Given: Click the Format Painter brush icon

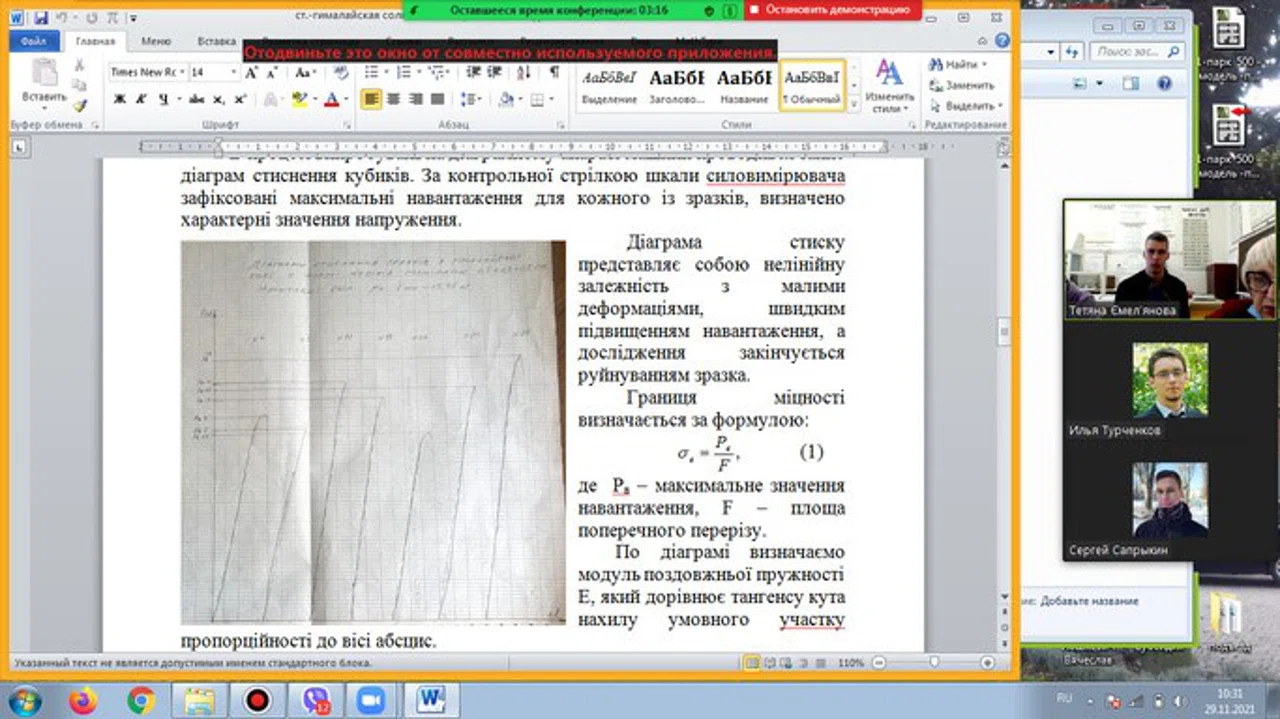Looking at the screenshot, I should [80, 104].
